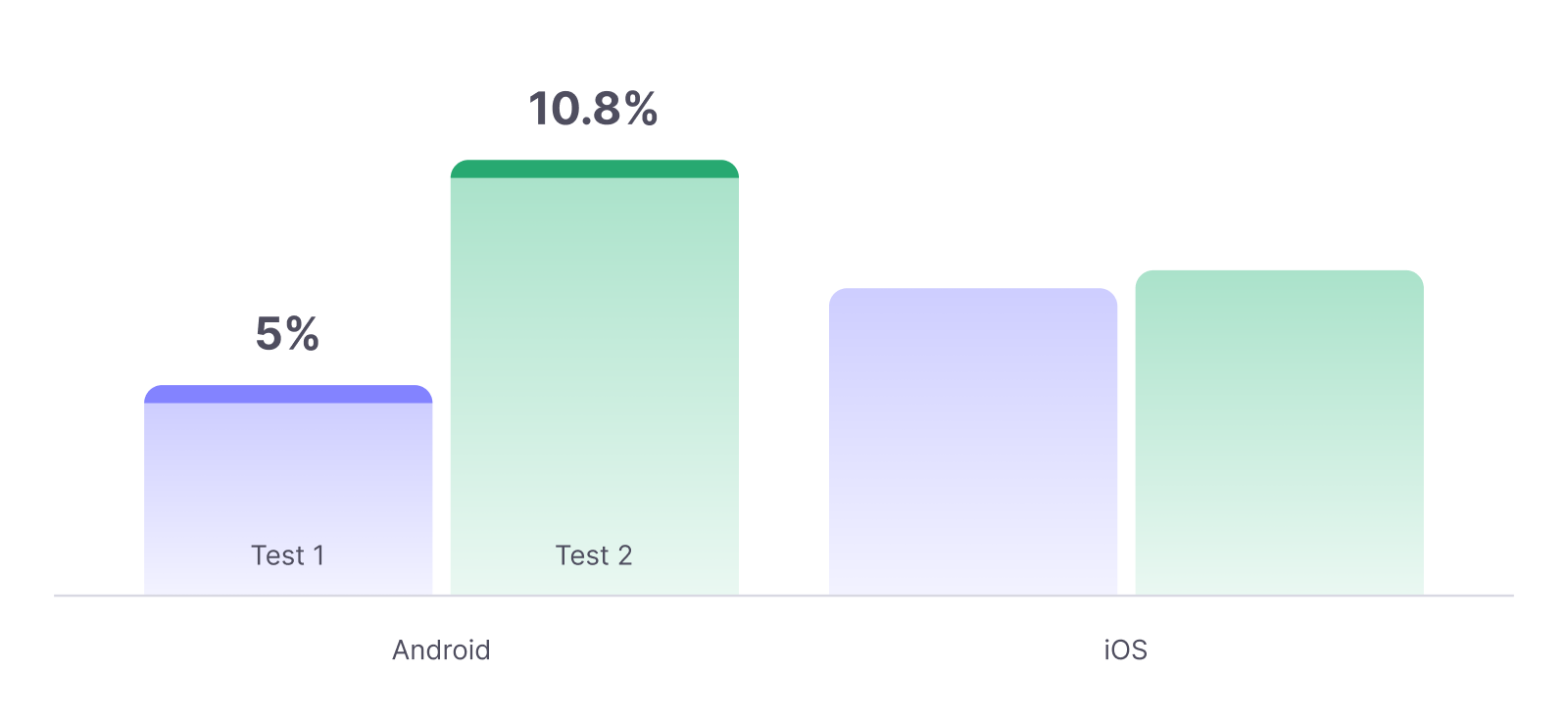Click the horizontal baseline axis line
The image size is (1568, 721).
784,595
